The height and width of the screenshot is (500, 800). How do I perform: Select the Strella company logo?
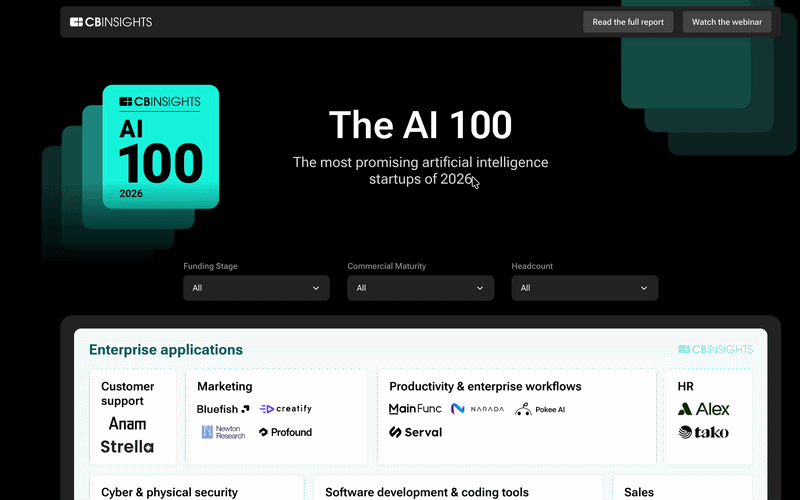127,446
